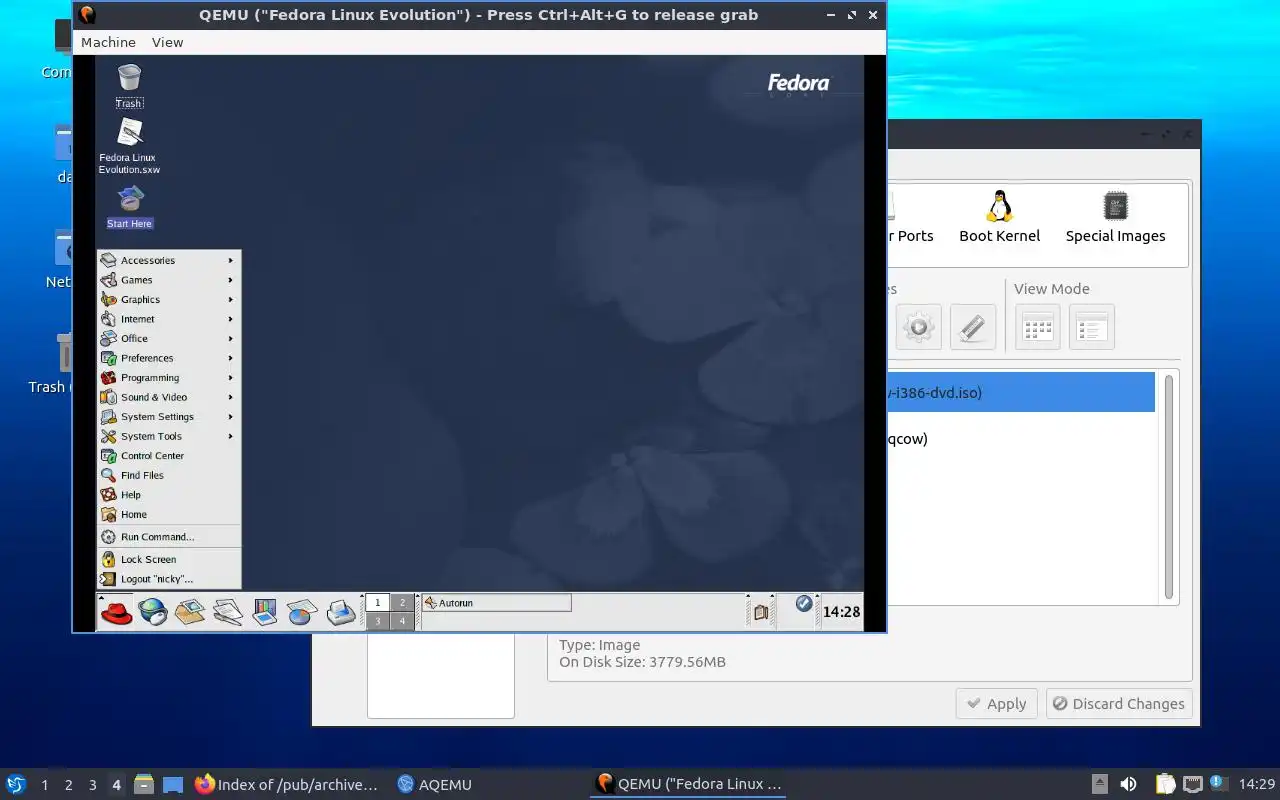1280x800 pixels.
Task: Open Help from the Fedora menu
Action: point(168,495)
